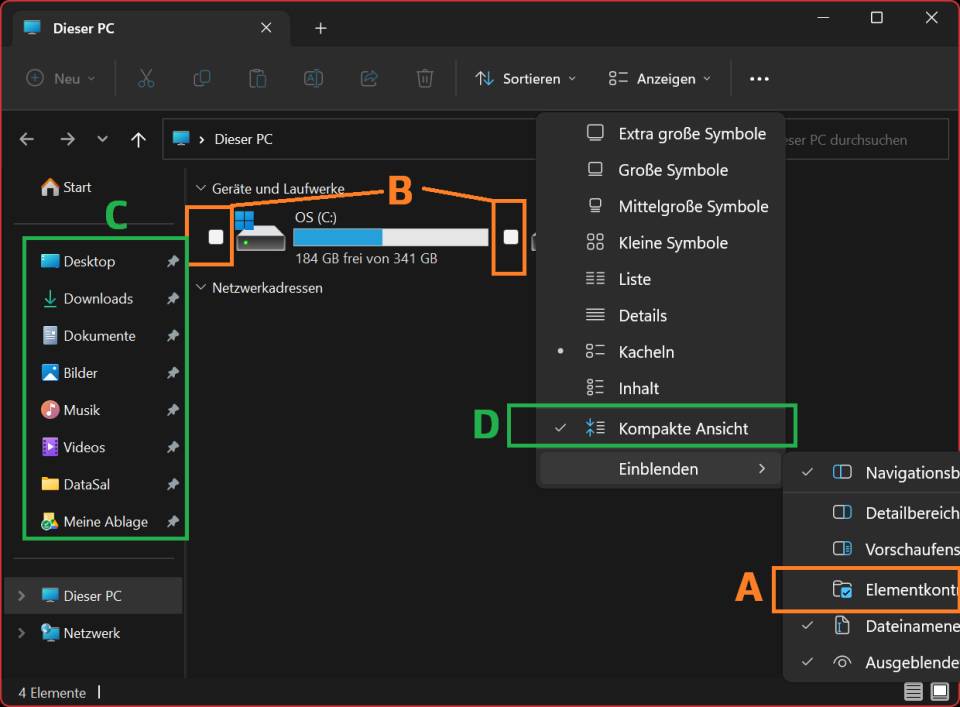Image resolution: width=960 pixels, height=707 pixels.
Task: Switch to large thumbnails view in status bar
Action: point(939,692)
